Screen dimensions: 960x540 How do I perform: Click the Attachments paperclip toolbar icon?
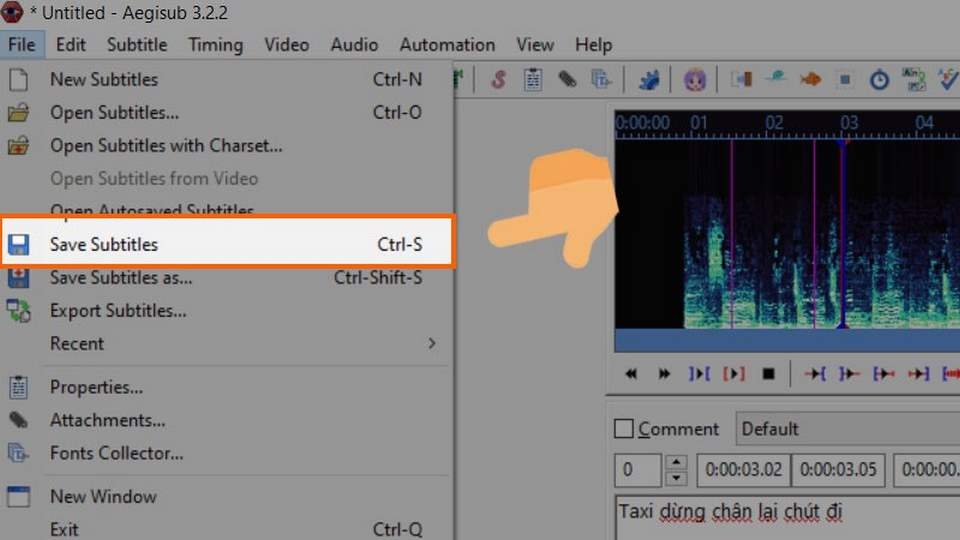[x=567, y=80]
